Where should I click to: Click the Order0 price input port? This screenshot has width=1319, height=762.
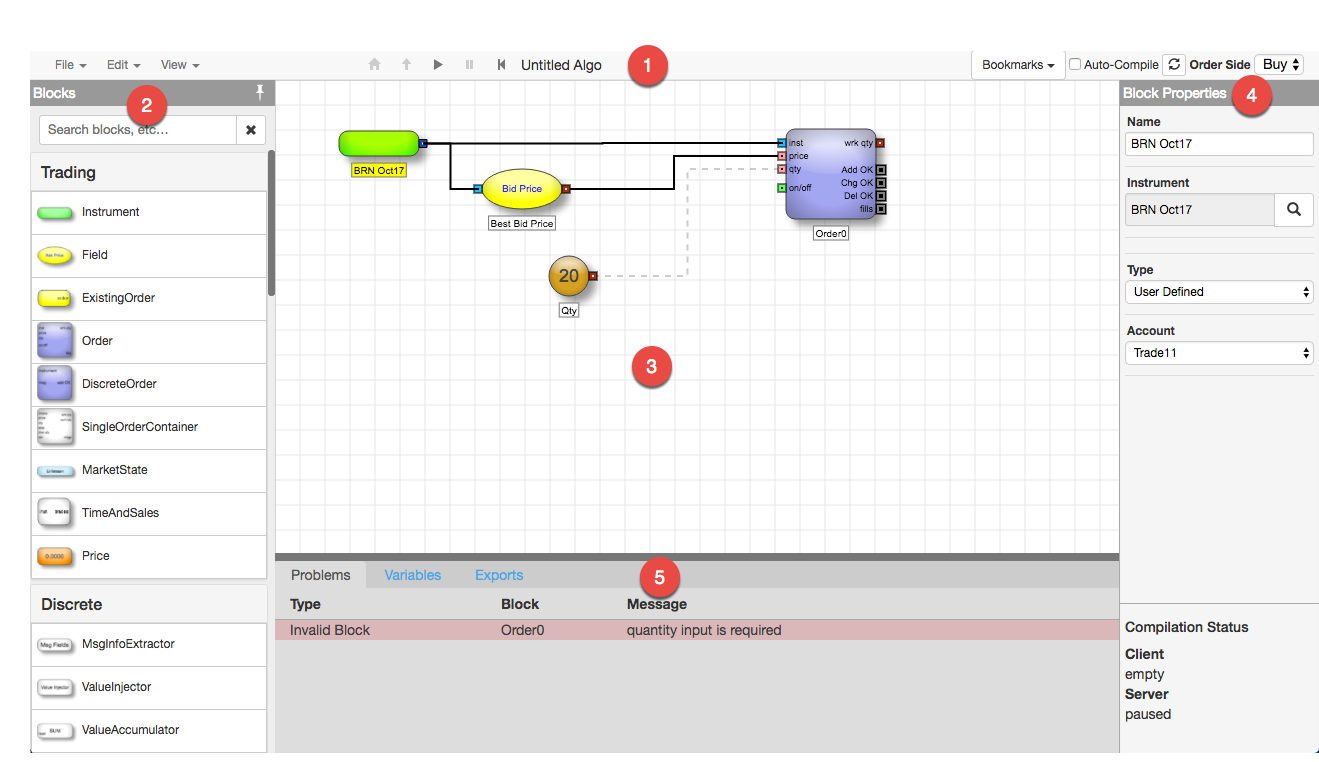click(x=782, y=156)
